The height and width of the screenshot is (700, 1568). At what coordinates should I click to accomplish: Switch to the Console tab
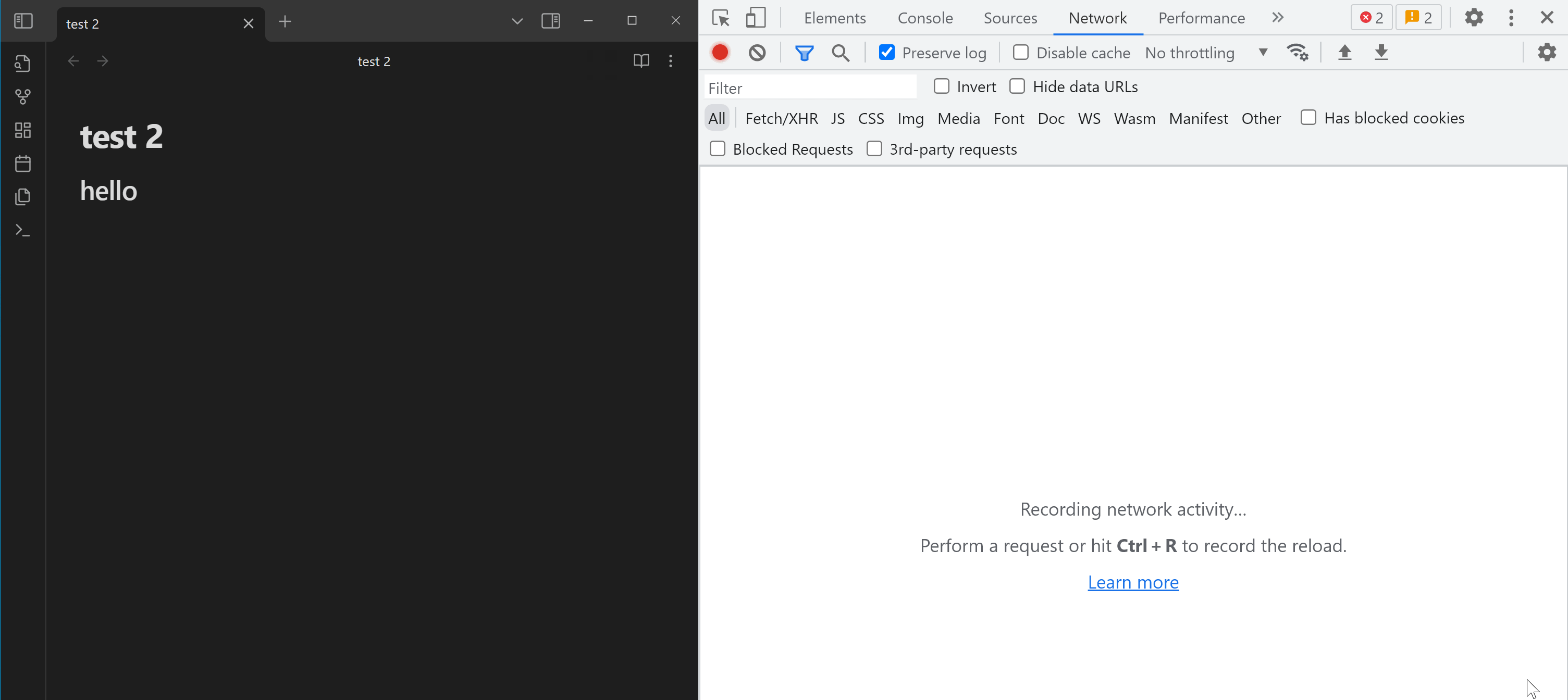924,18
